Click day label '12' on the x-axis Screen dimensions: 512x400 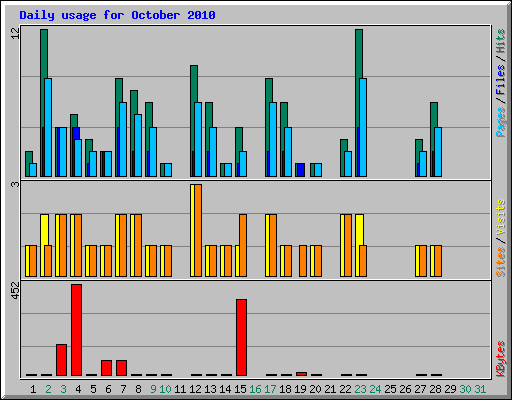click(195, 389)
